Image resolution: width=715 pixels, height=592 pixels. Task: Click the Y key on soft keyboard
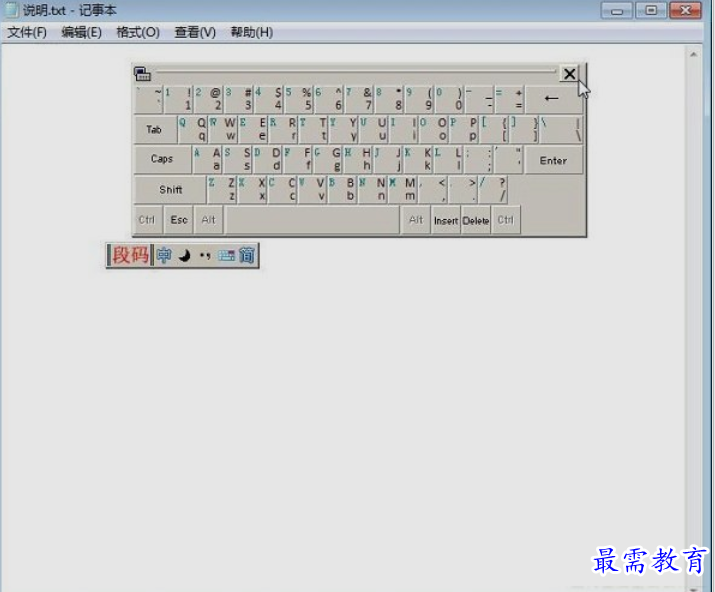343,130
